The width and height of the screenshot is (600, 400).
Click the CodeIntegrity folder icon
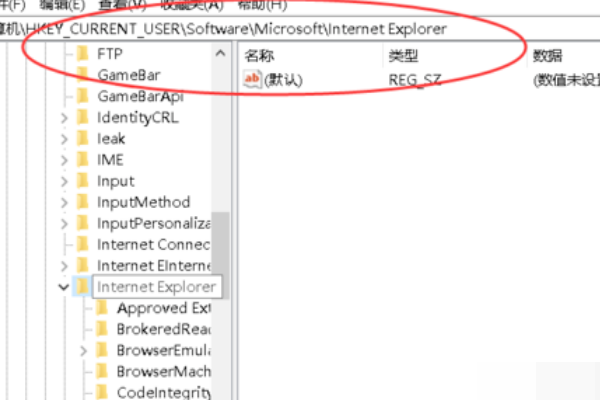point(102,392)
